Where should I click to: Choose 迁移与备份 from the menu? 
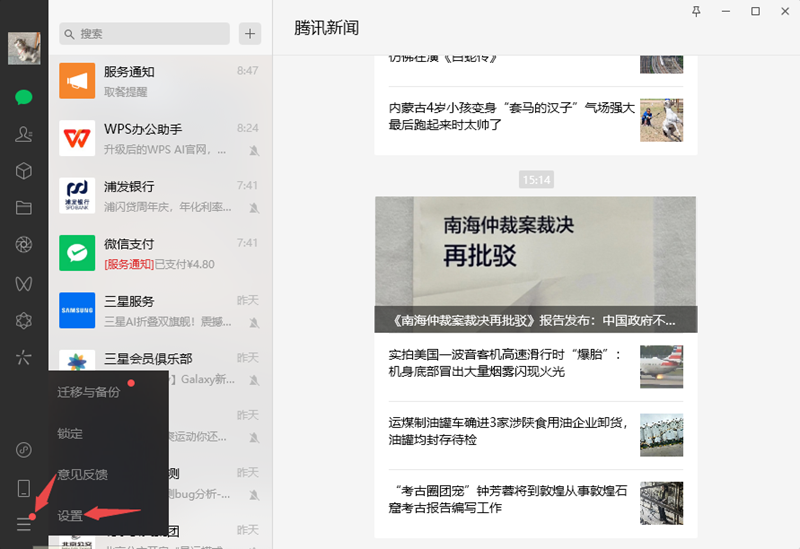[89, 392]
